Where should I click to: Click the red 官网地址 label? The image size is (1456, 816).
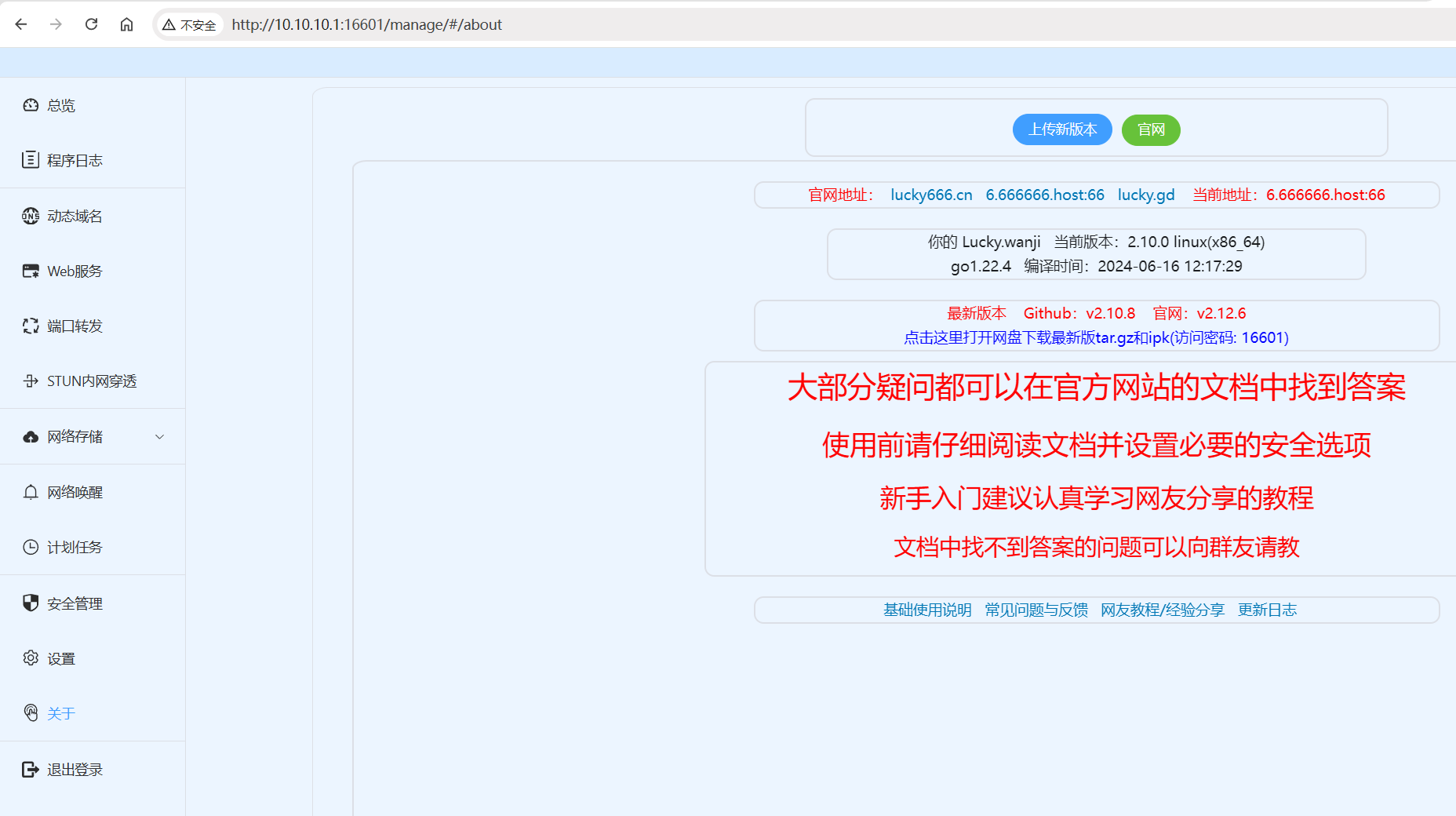tap(841, 195)
